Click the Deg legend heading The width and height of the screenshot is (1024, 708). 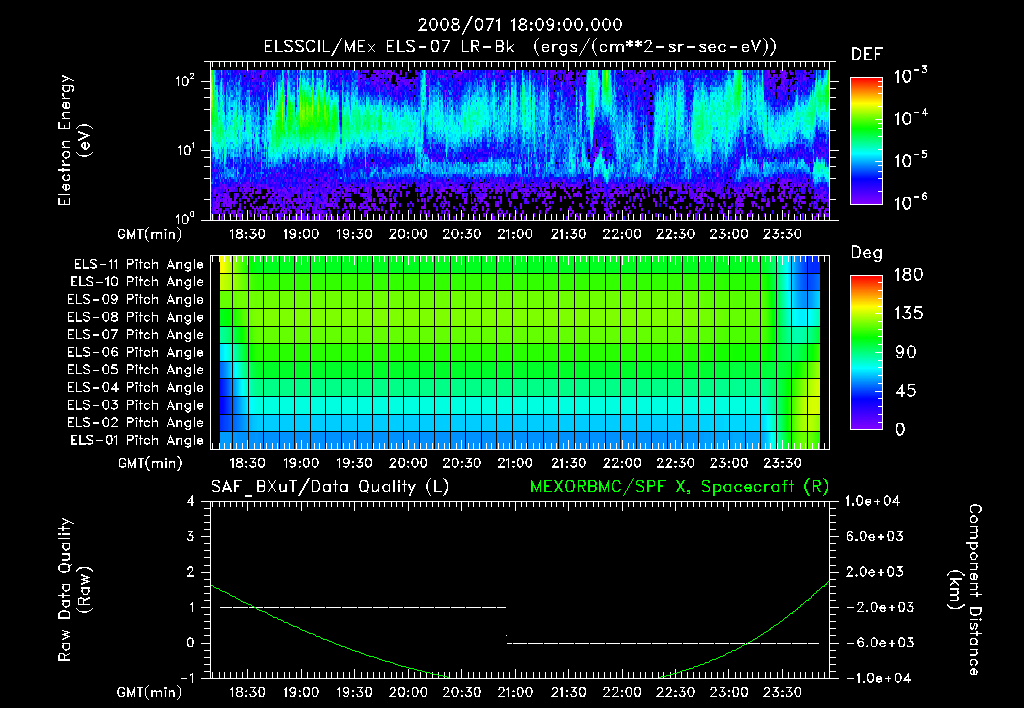(867, 253)
